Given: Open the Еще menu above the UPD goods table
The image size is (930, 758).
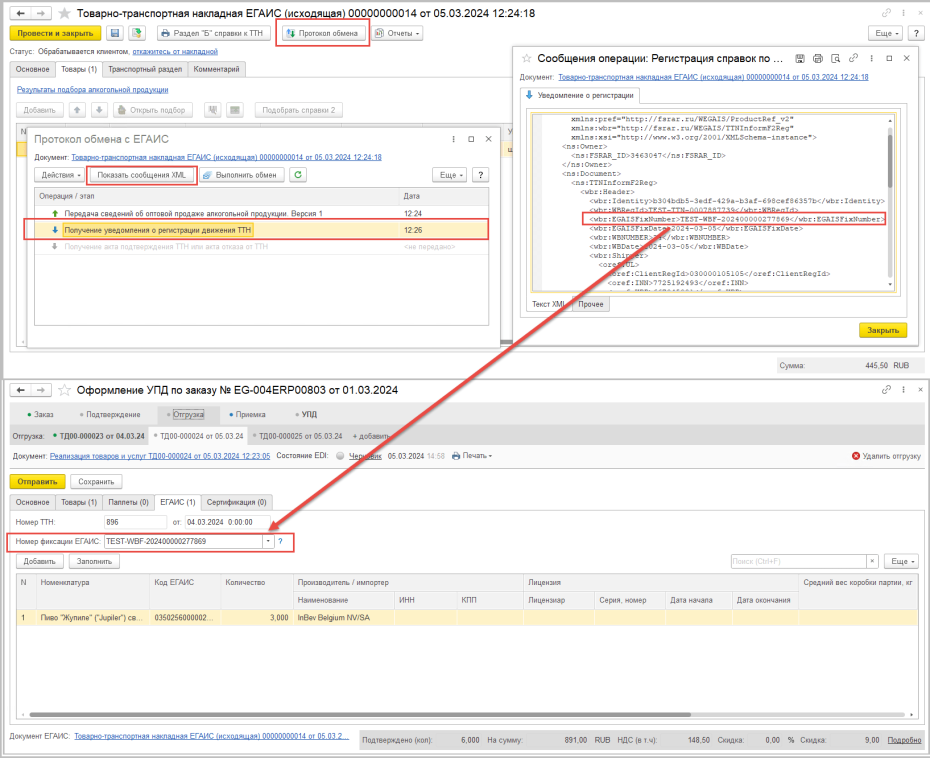Looking at the screenshot, I should click(x=902, y=561).
